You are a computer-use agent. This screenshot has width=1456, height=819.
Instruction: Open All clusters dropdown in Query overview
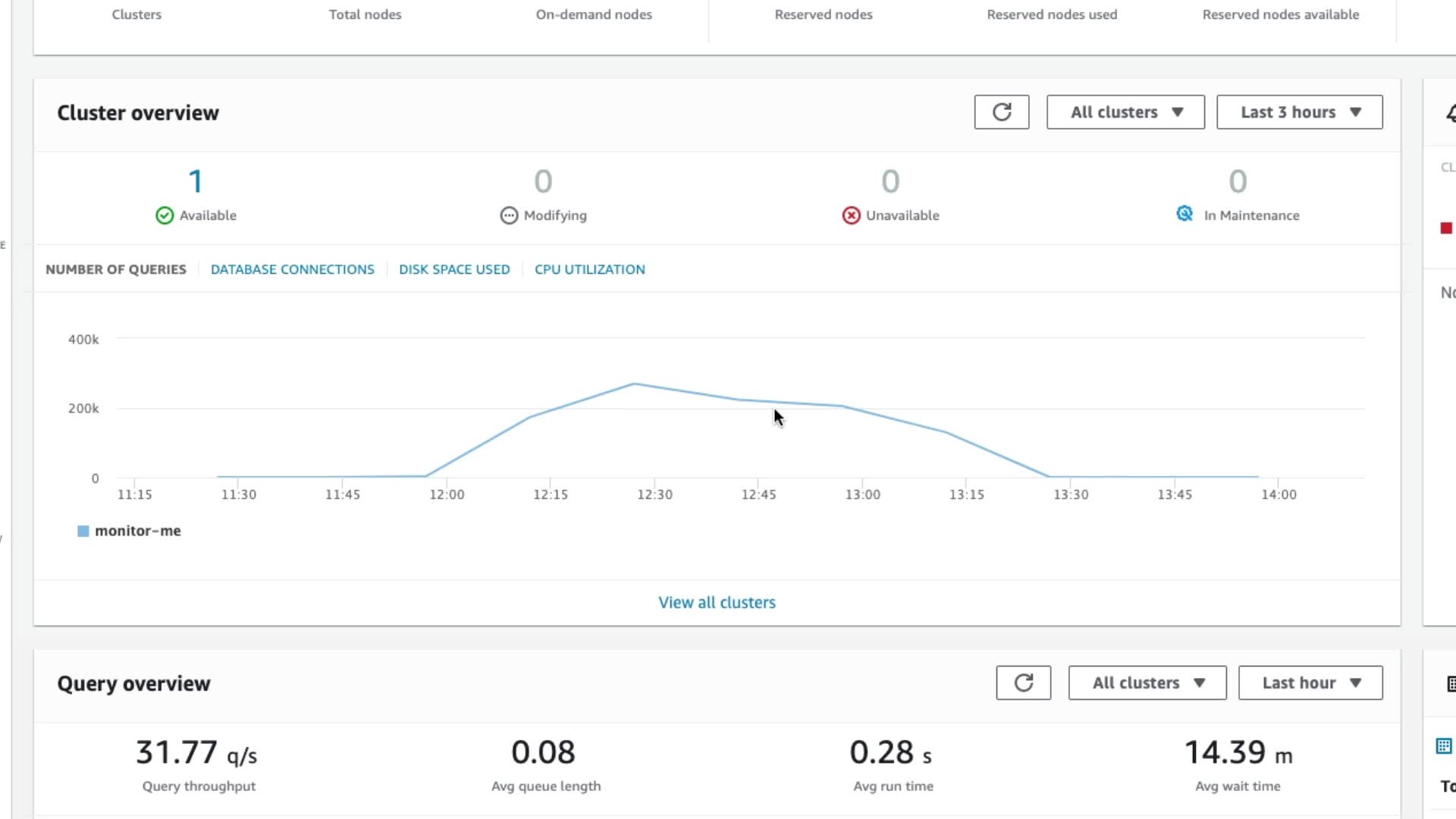click(x=1147, y=682)
